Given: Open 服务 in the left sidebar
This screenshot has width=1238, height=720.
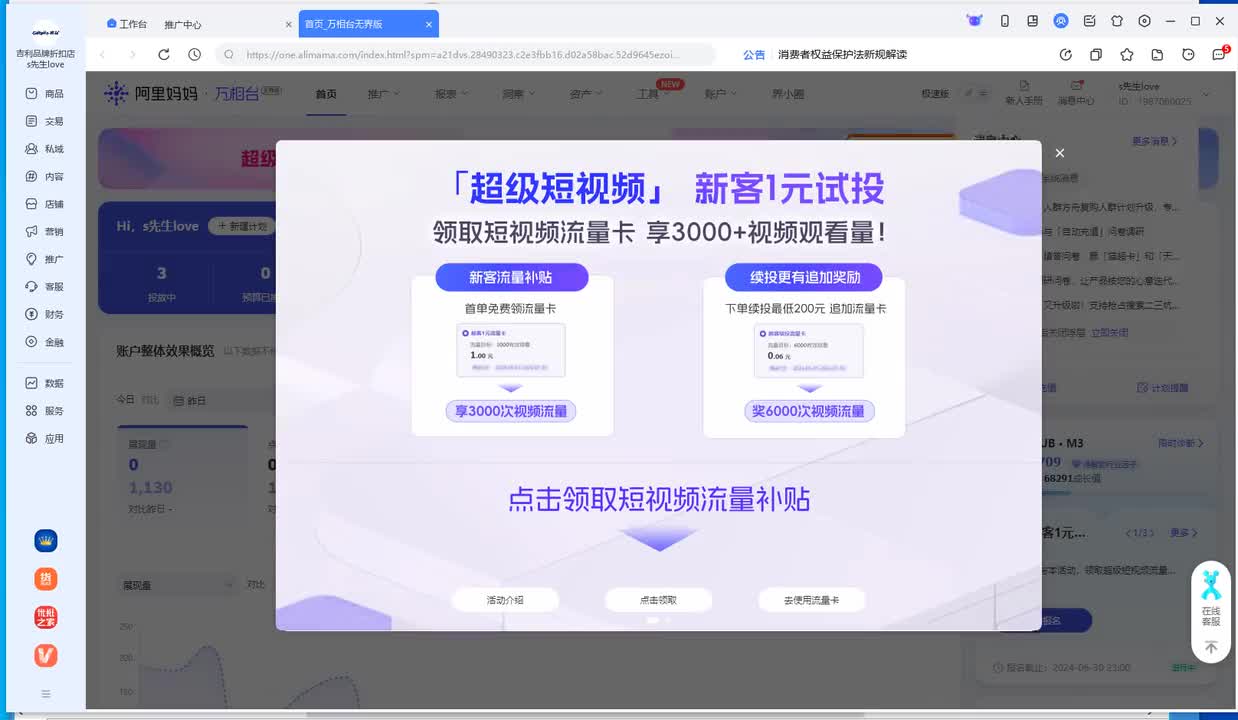Looking at the screenshot, I should click(x=45, y=411).
